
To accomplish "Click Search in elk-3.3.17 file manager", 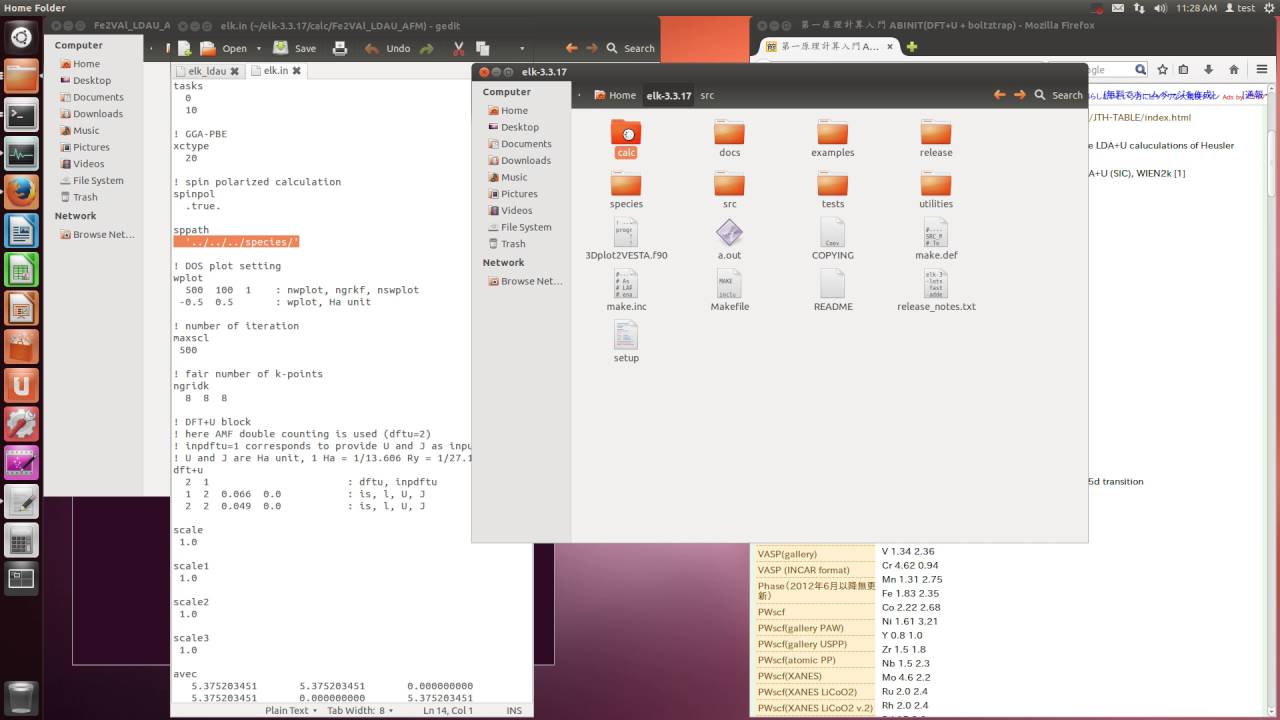I will pos(1059,95).
